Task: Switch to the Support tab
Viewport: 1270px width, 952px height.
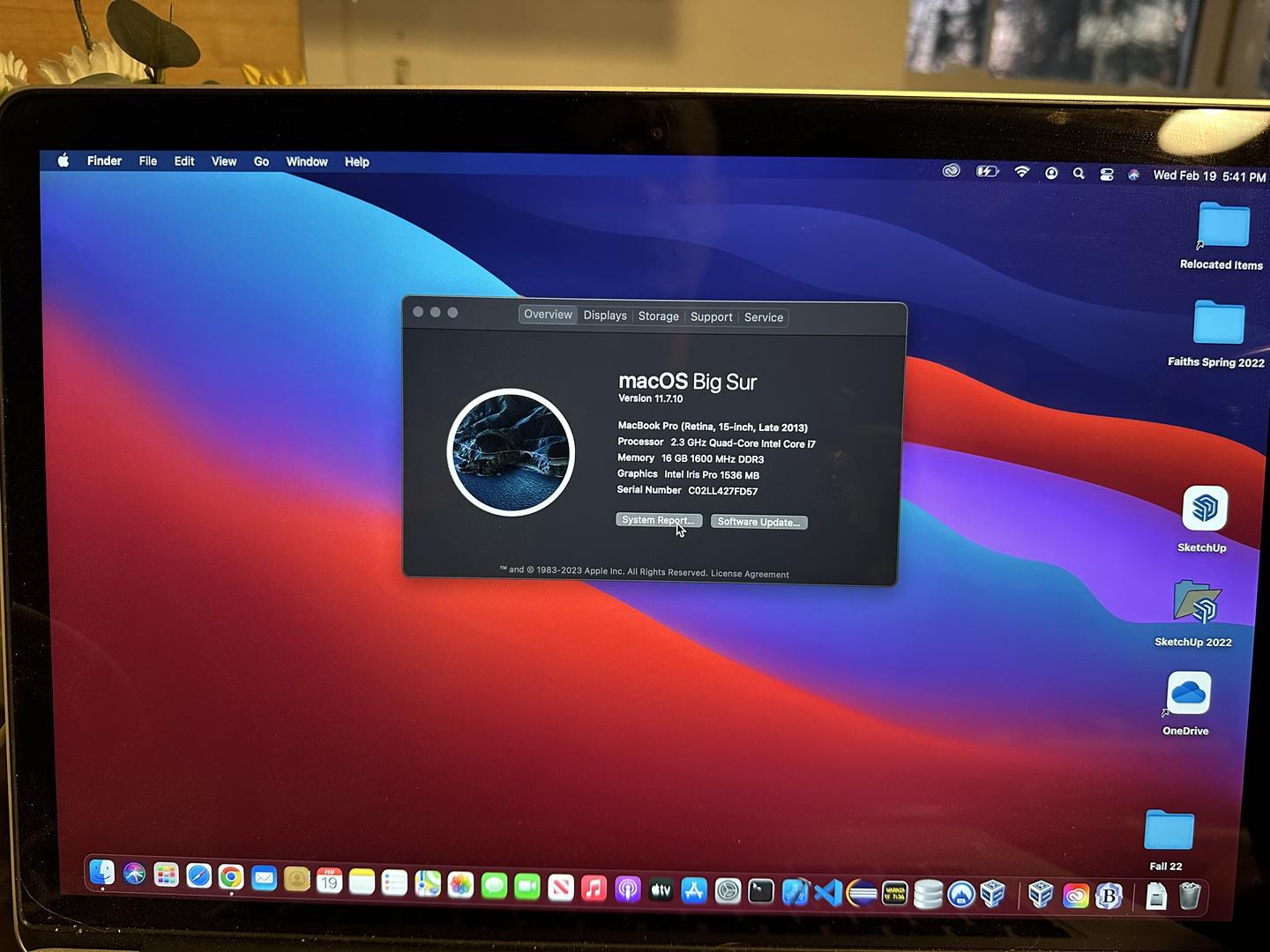Action: [x=712, y=317]
